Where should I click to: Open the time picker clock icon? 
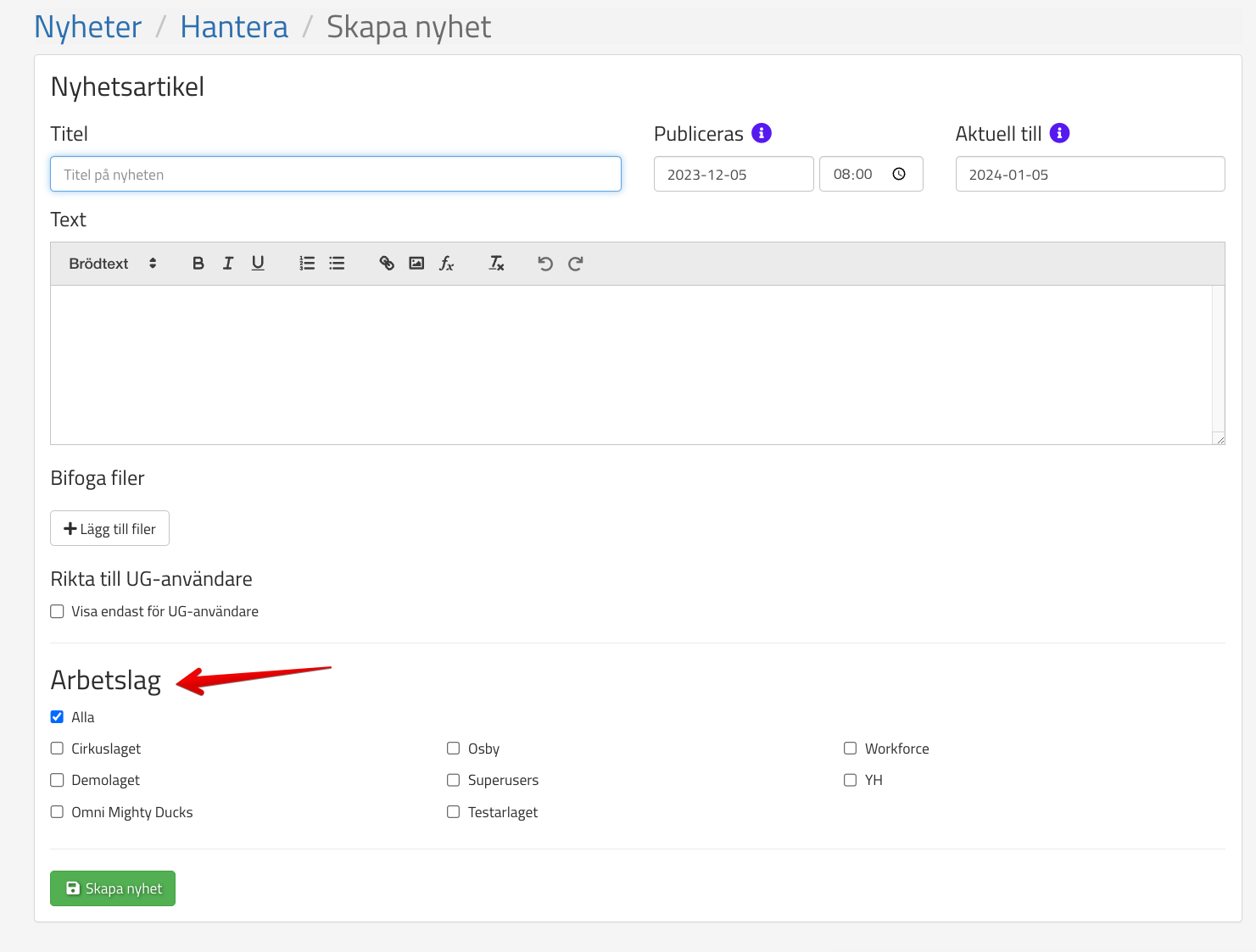(899, 174)
